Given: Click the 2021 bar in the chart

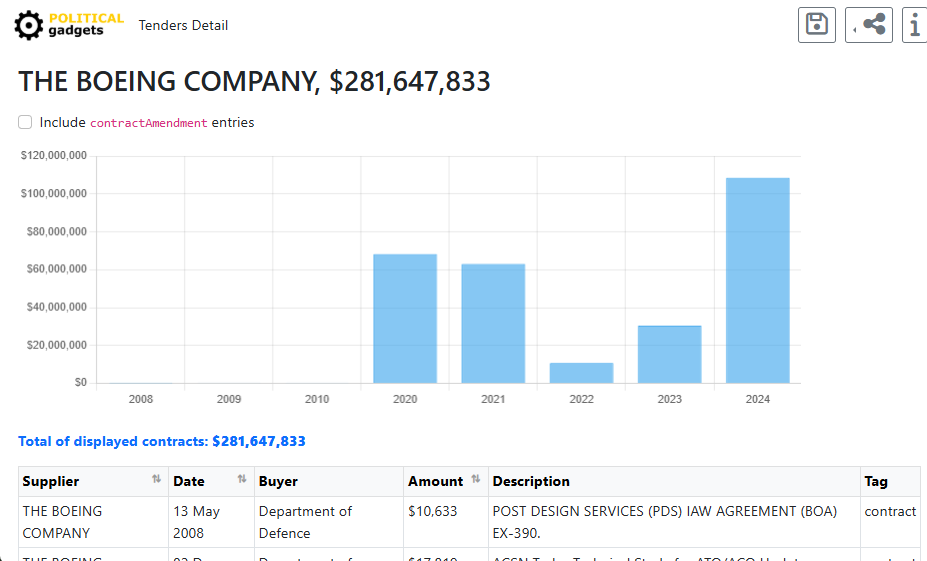Looking at the screenshot, I should tap(493, 323).
